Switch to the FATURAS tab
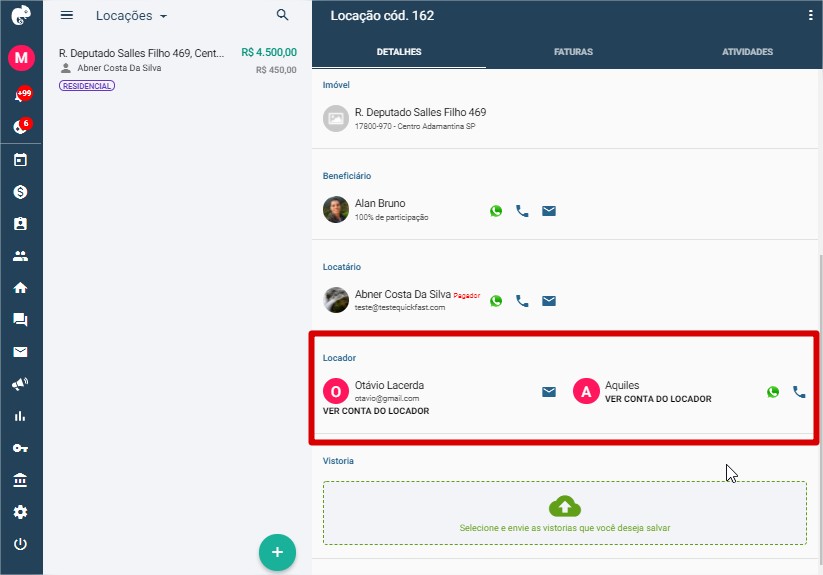This screenshot has height=575, width=823. pyautogui.click(x=573, y=52)
